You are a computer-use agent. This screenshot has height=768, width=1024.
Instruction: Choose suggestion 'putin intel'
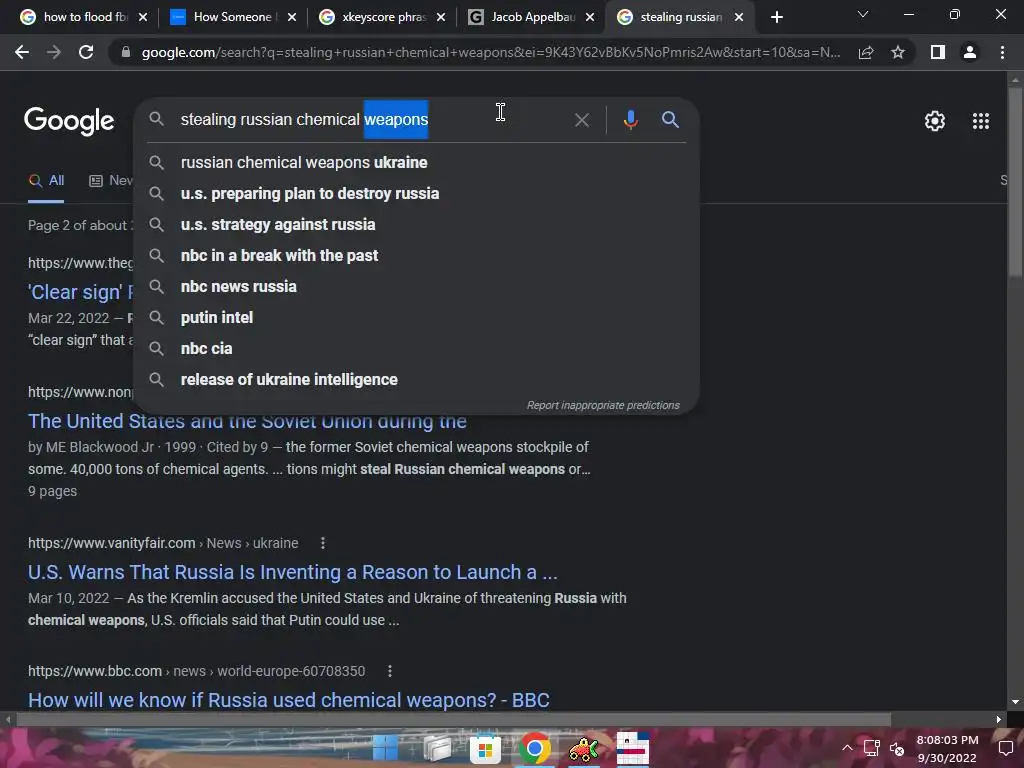(416, 318)
